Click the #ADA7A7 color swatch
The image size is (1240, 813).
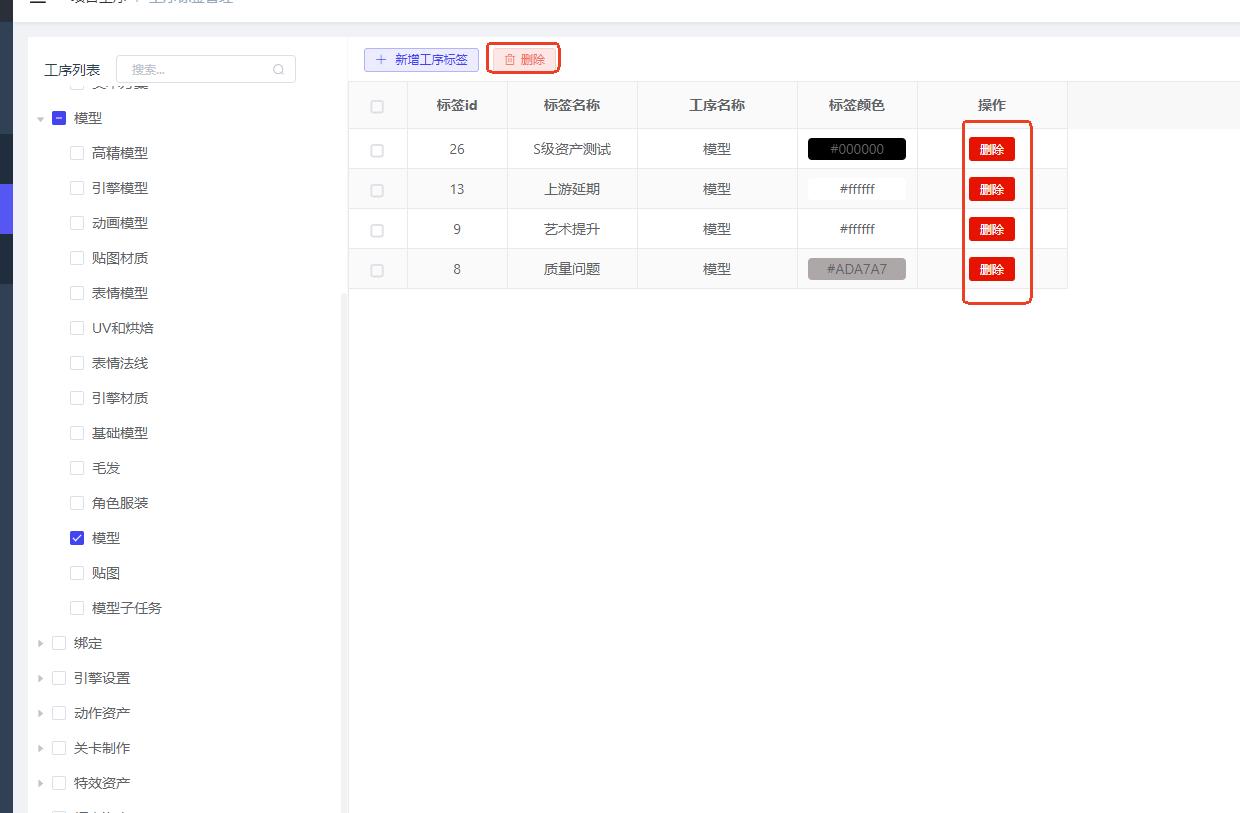[x=856, y=269]
